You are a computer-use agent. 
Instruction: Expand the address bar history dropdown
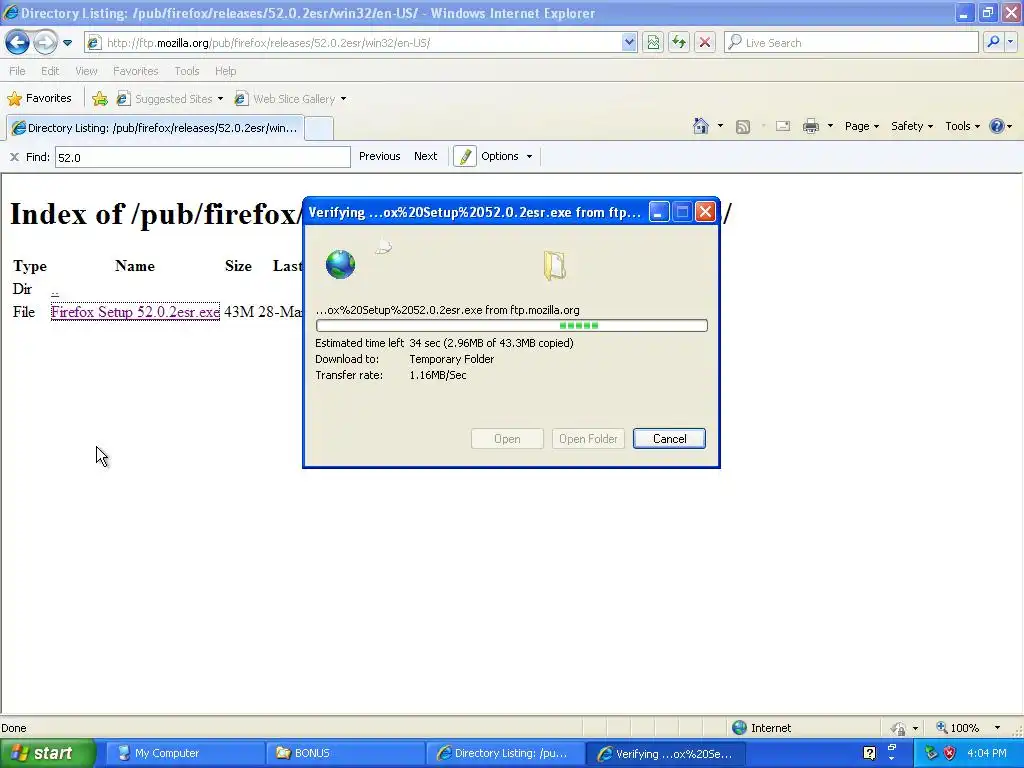point(629,43)
